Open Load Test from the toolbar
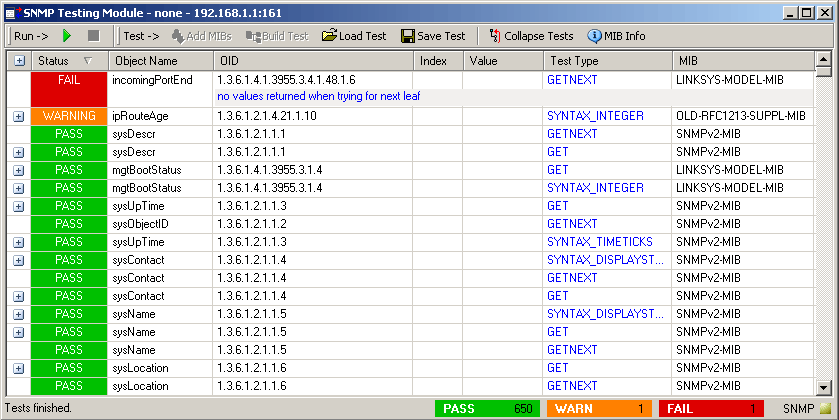 point(354,36)
